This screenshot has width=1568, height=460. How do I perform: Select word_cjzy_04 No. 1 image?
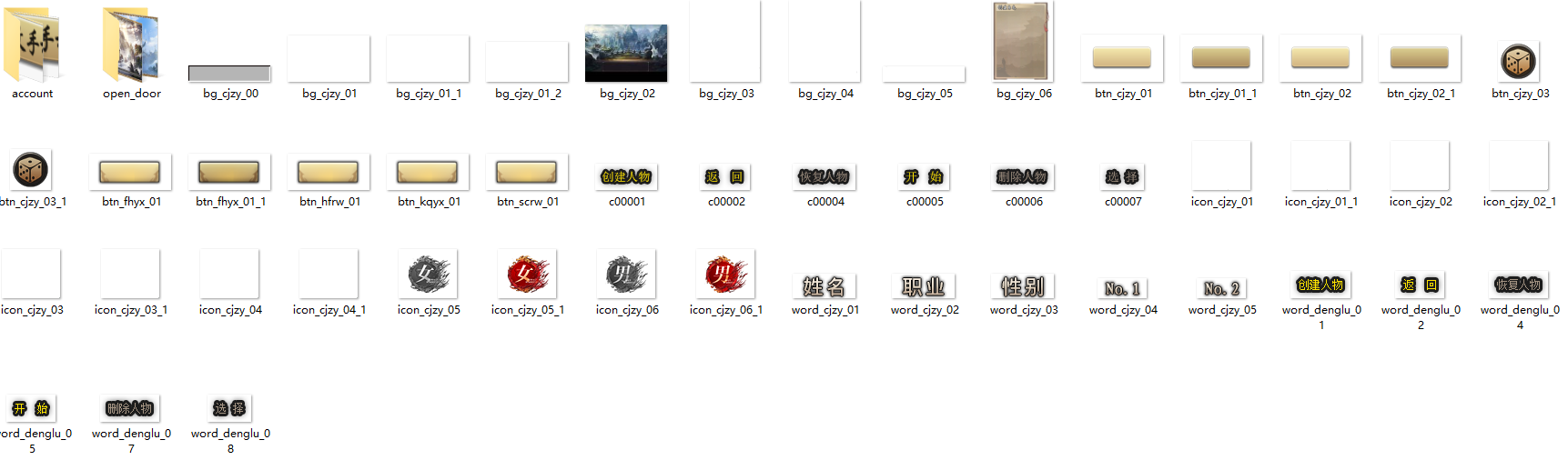1122,288
